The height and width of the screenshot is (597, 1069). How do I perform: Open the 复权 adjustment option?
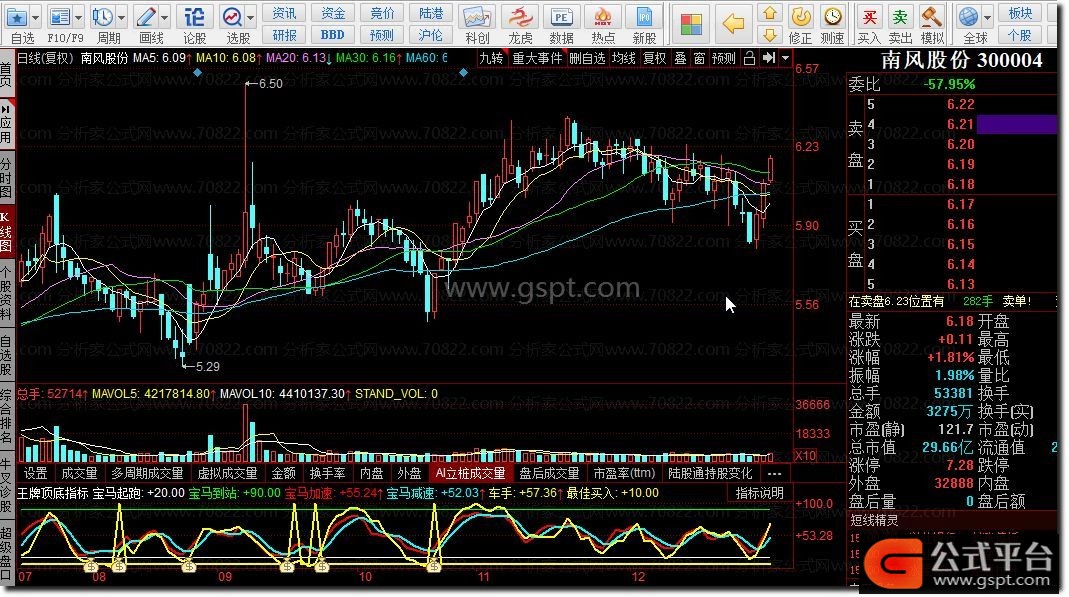coord(654,59)
